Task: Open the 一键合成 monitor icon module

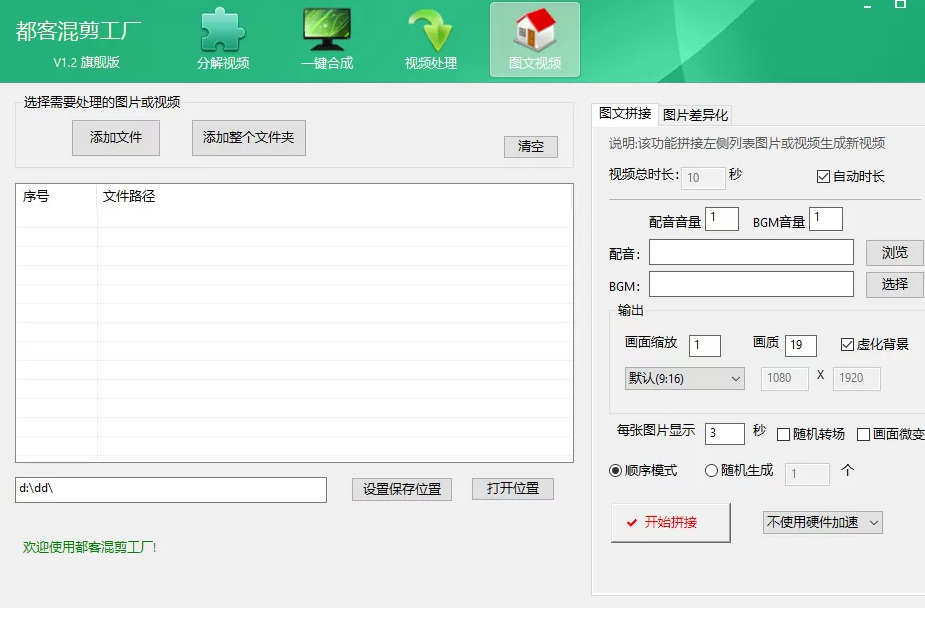Action: pyautogui.click(x=327, y=39)
